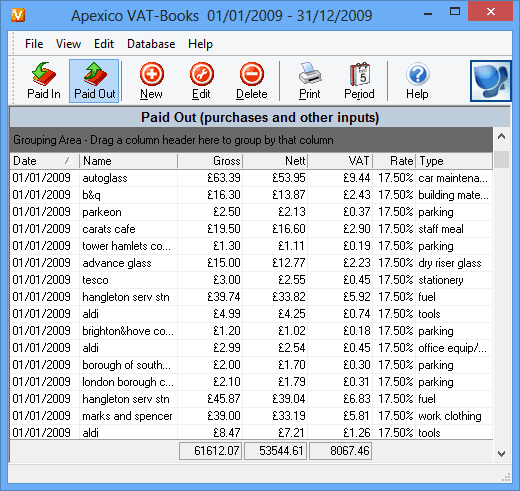Select the brighton&hove co... row
Image resolution: width=520 pixels, height=491 pixels.
point(251,331)
